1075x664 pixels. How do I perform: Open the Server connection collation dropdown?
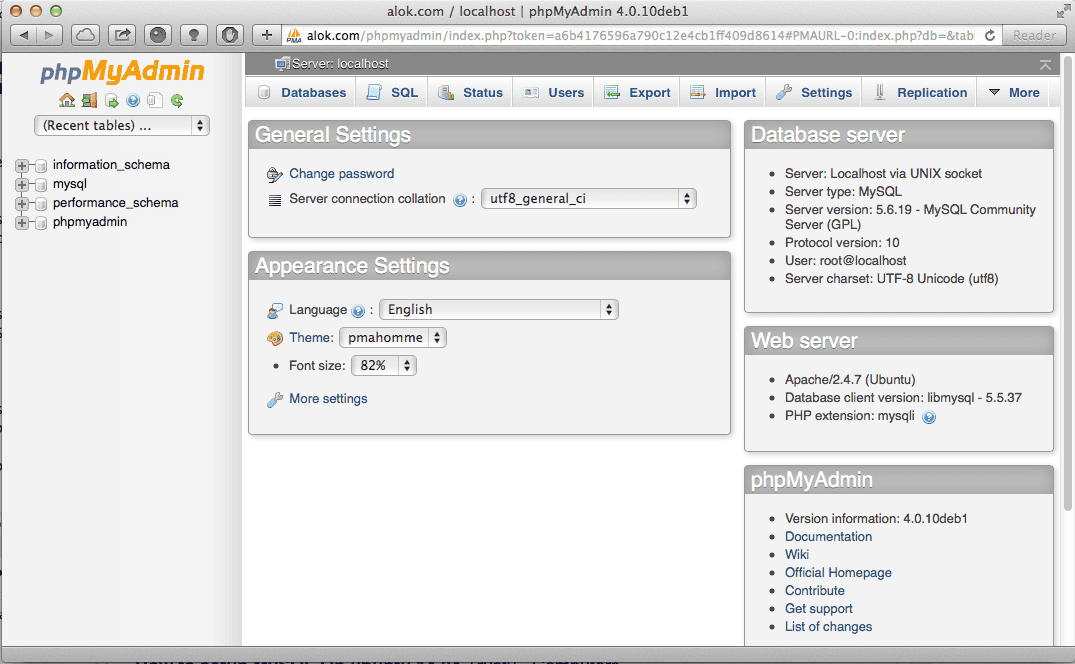(588, 198)
